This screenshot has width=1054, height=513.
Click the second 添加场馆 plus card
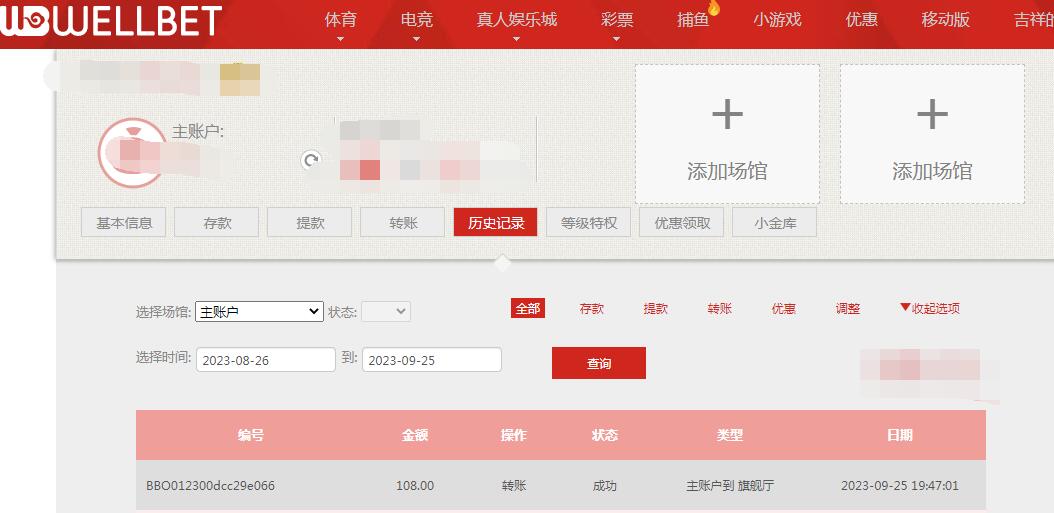932,134
